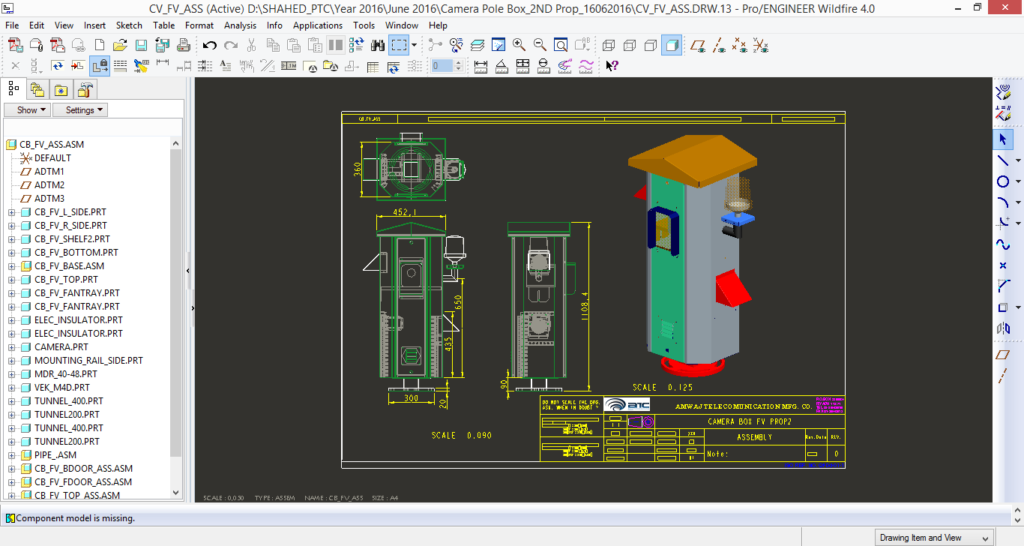Click the Print icon in toolbar
This screenshot has width=1024, height=546.
point(183,45)
